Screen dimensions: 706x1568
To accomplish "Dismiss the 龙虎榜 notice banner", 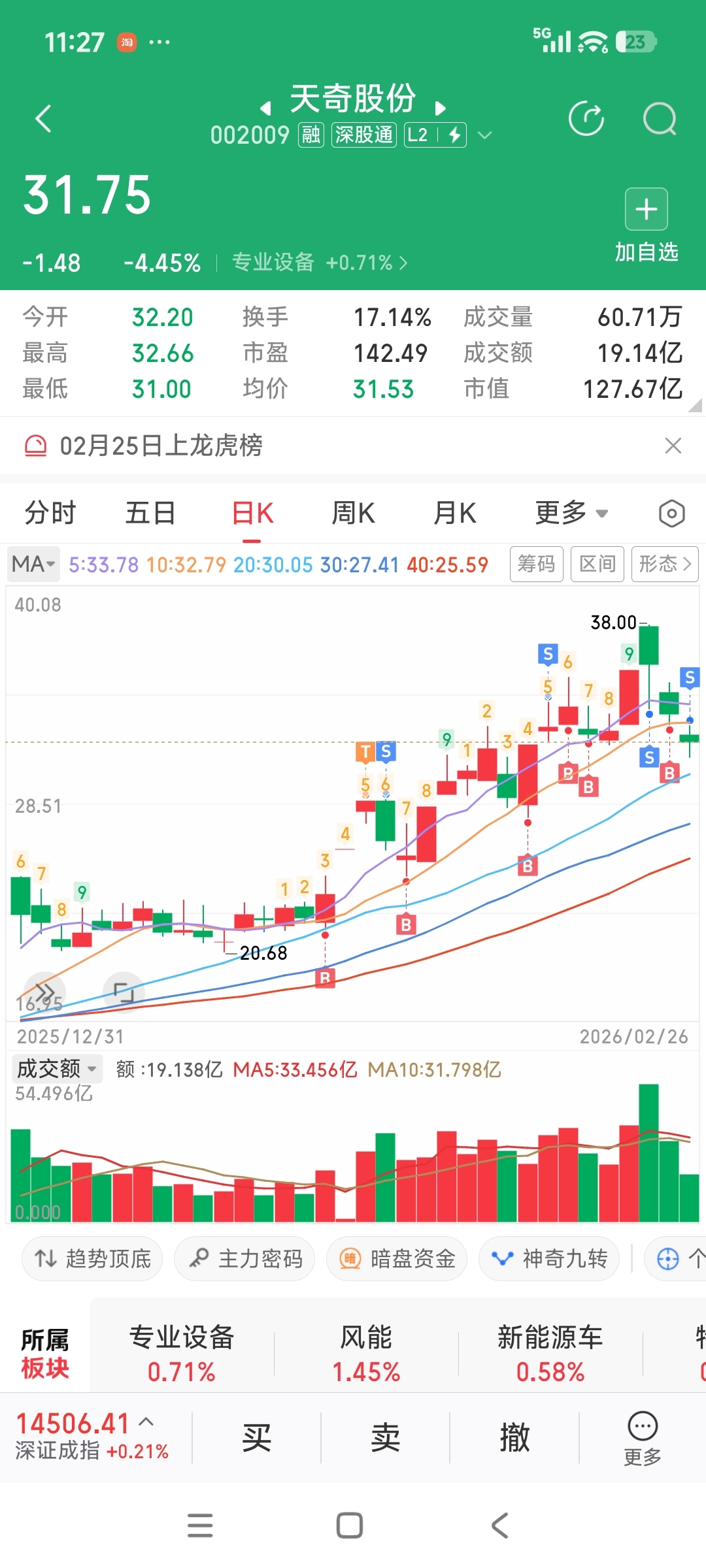I will pos(673,446).
